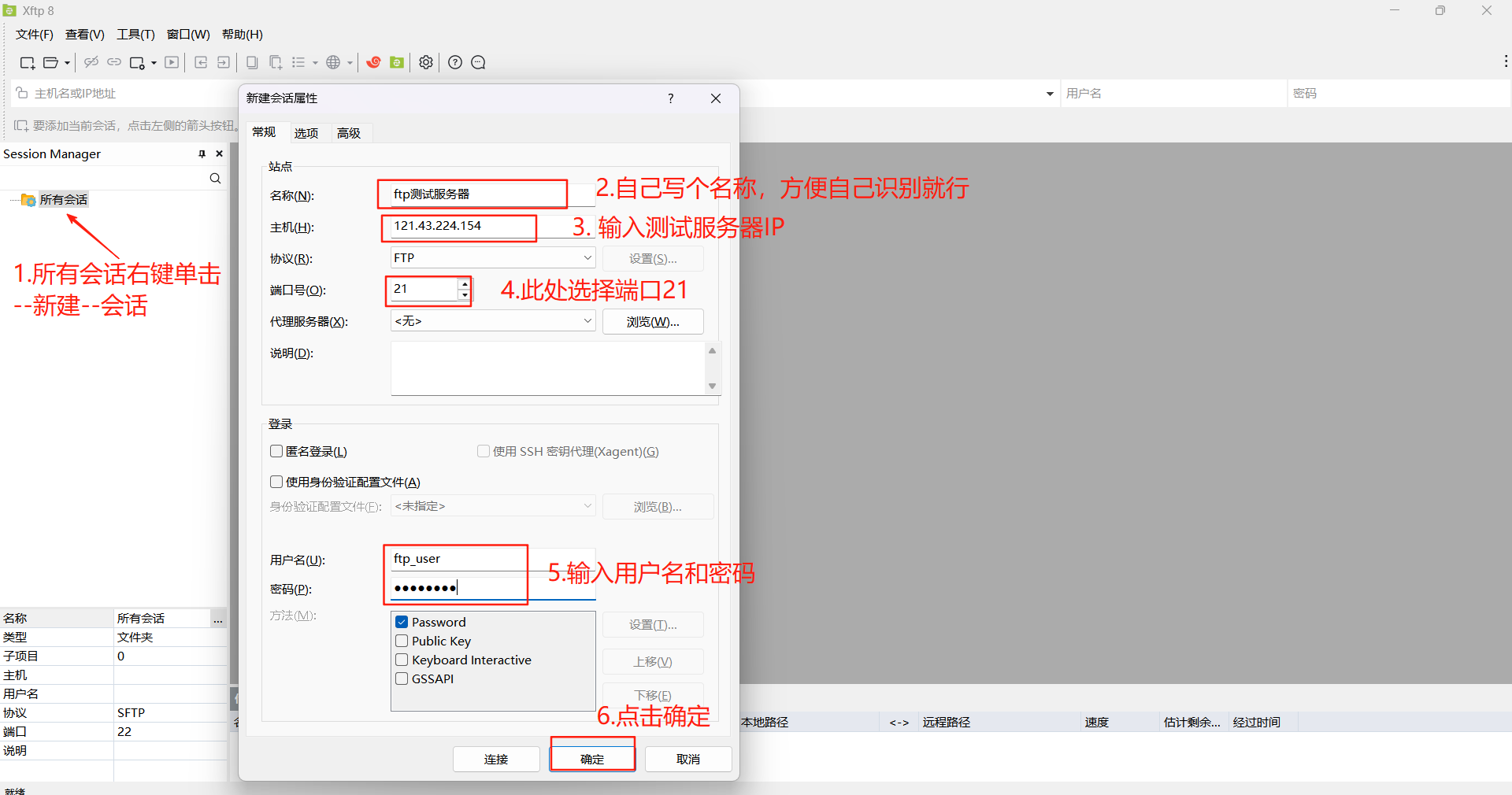The image size is (1512, 795).
Task: Increase port number with the up stepper
Action: click(x=465, y=283)
